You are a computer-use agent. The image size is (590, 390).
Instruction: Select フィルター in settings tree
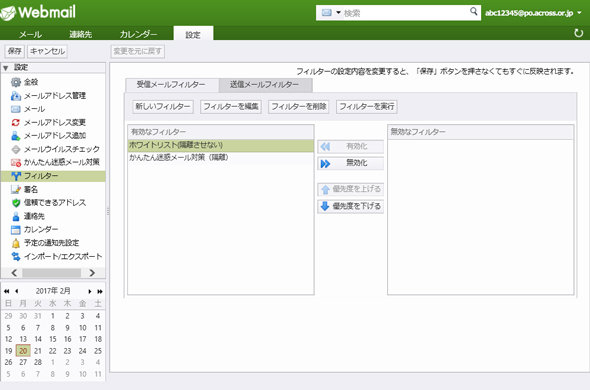53,176
